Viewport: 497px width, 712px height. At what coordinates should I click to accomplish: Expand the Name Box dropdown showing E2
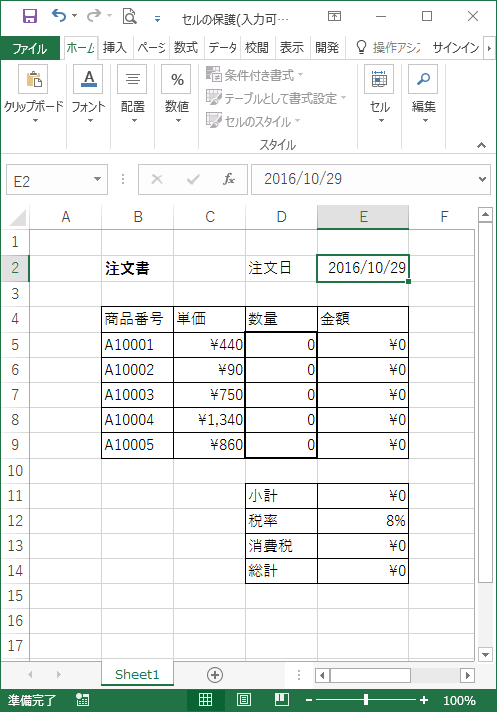[x=97, y=179]
